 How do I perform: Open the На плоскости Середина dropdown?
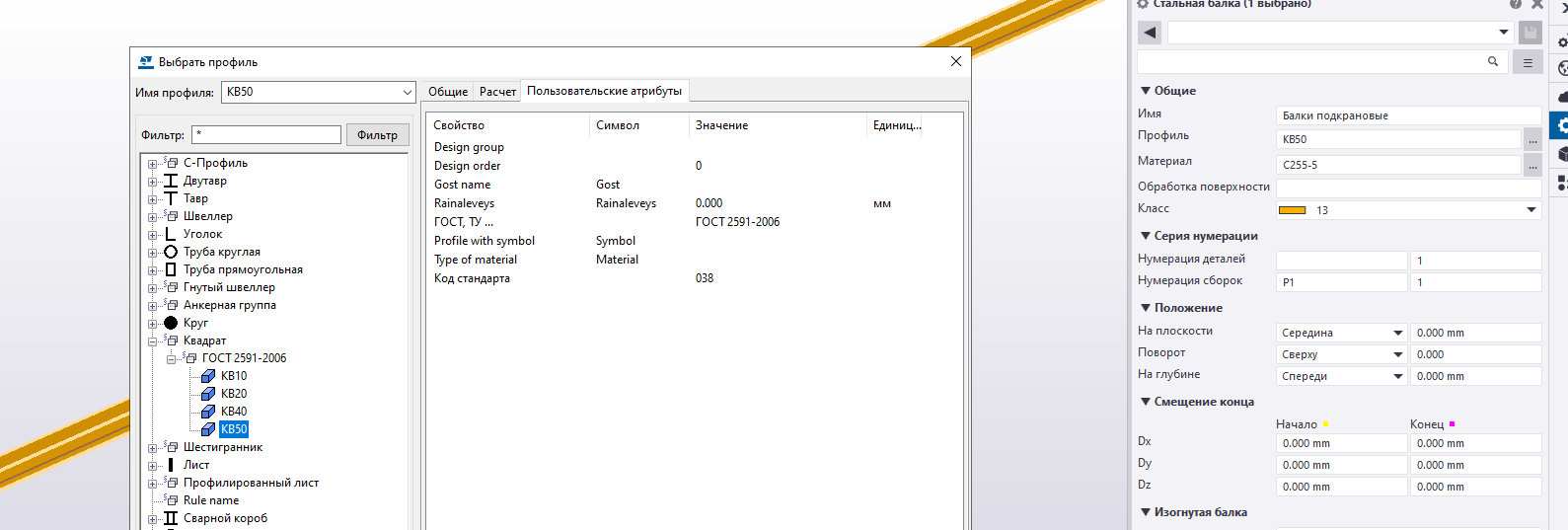point(1397,334)
